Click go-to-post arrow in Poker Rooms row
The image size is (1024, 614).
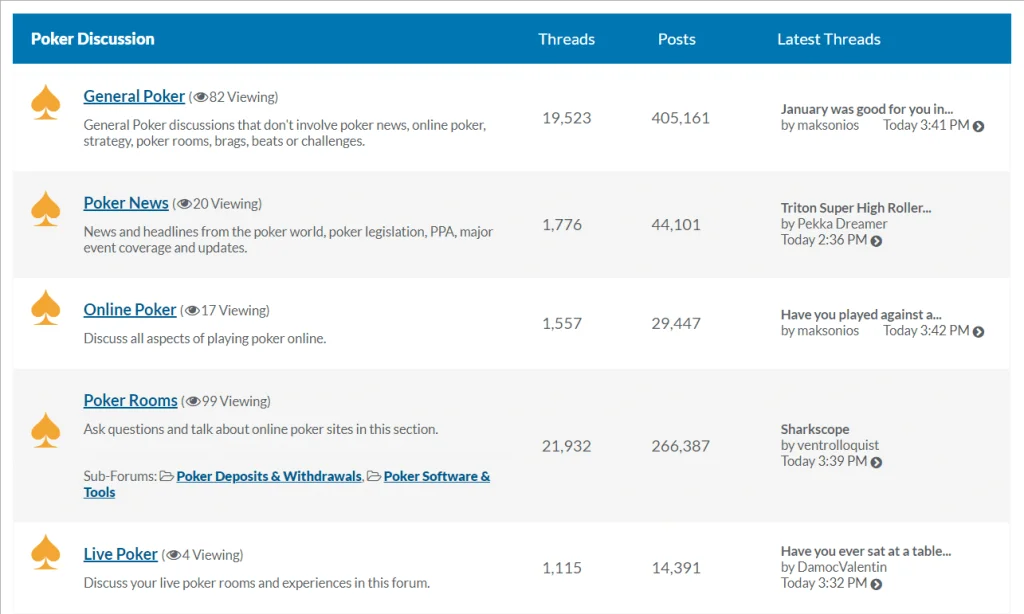(x=876, y=462)
